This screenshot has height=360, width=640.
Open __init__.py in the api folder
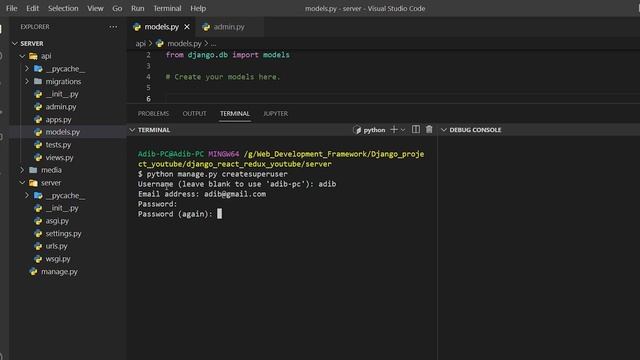click(62, 94)
